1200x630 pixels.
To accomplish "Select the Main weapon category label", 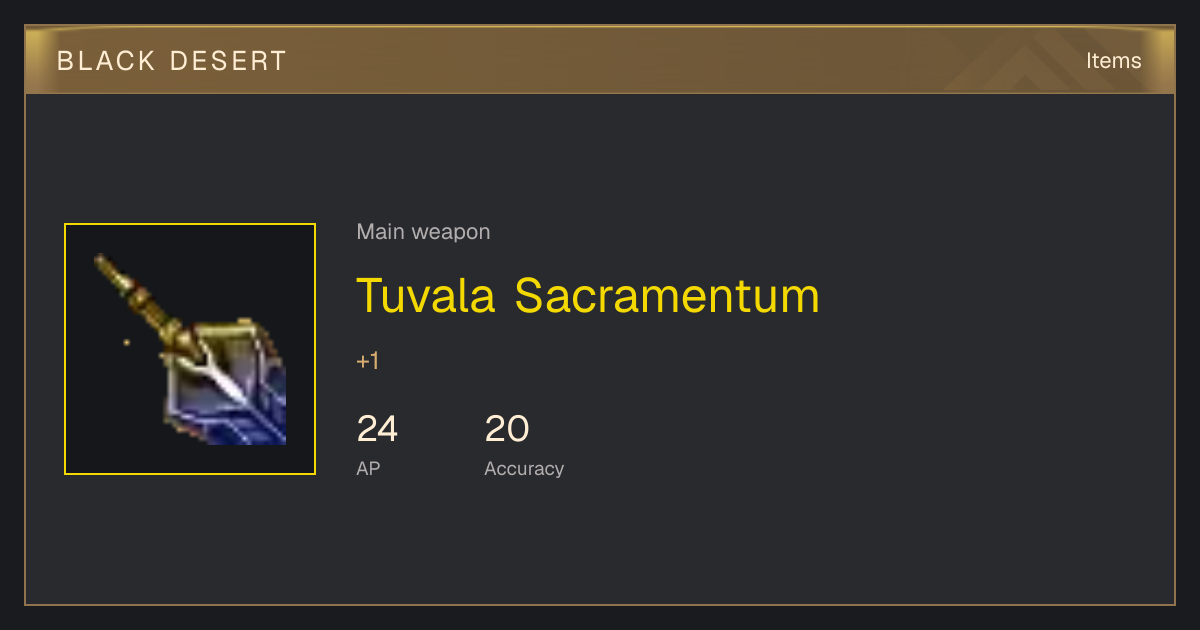I will [x=423, y=232].
